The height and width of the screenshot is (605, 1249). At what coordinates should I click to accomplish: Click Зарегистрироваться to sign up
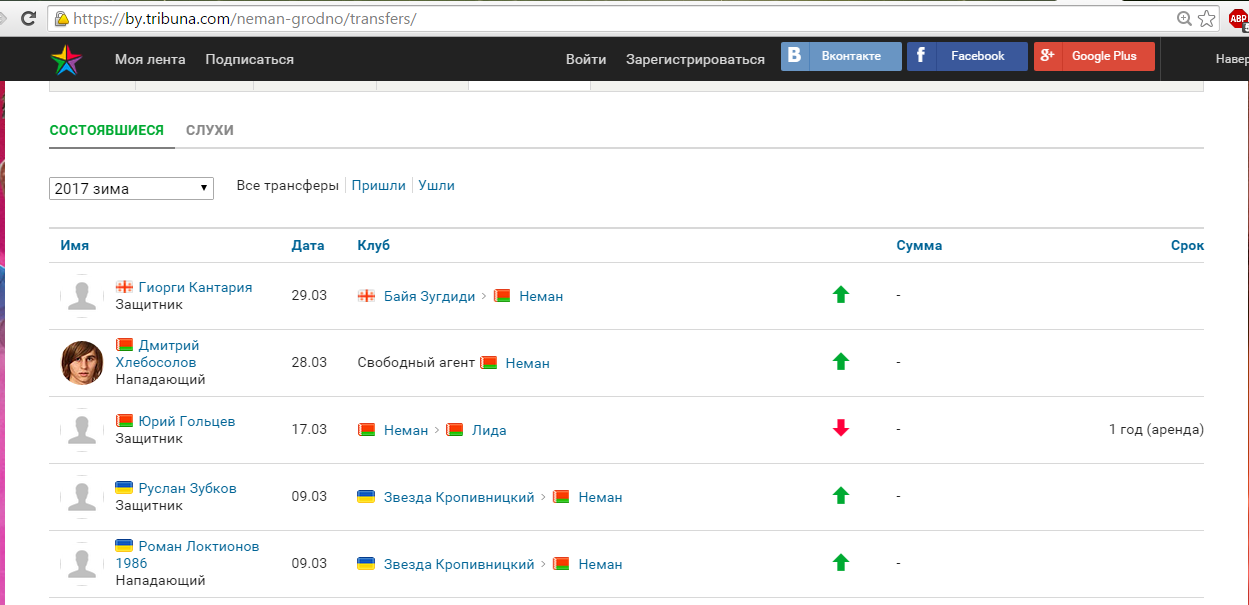(x=695, y=59)
